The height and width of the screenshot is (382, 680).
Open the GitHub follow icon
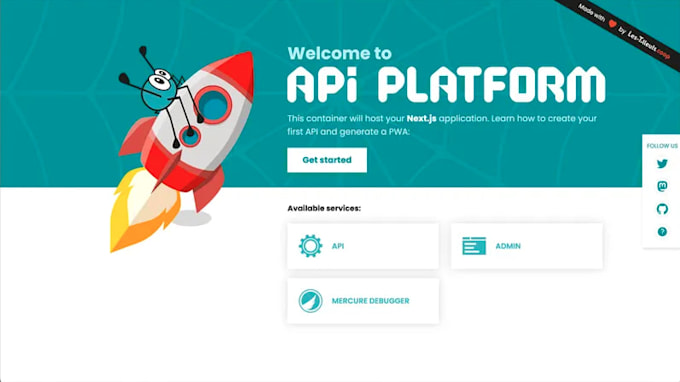662,209
